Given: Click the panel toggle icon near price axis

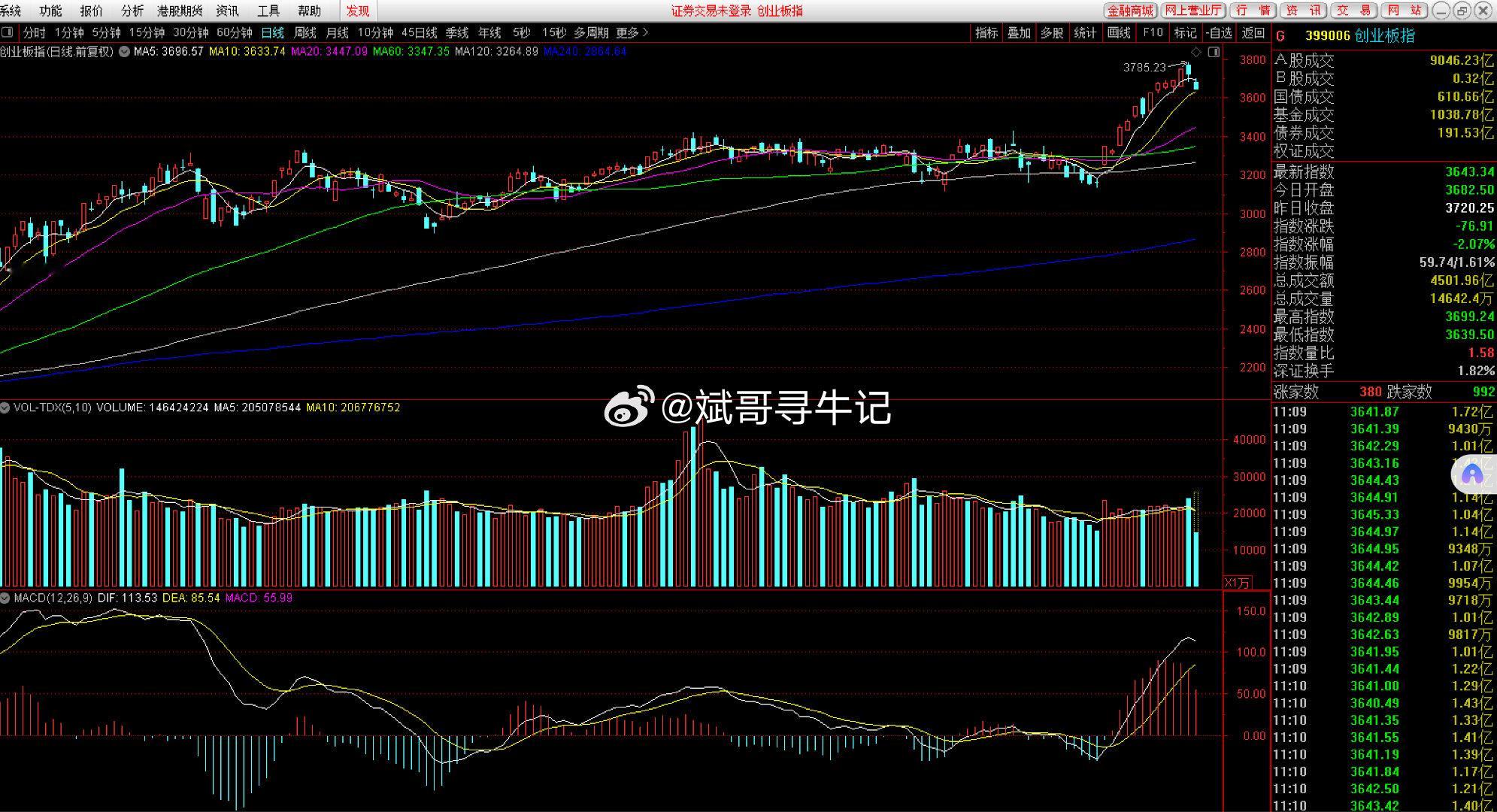Looking at the screenshot, I should (1214, 52).
